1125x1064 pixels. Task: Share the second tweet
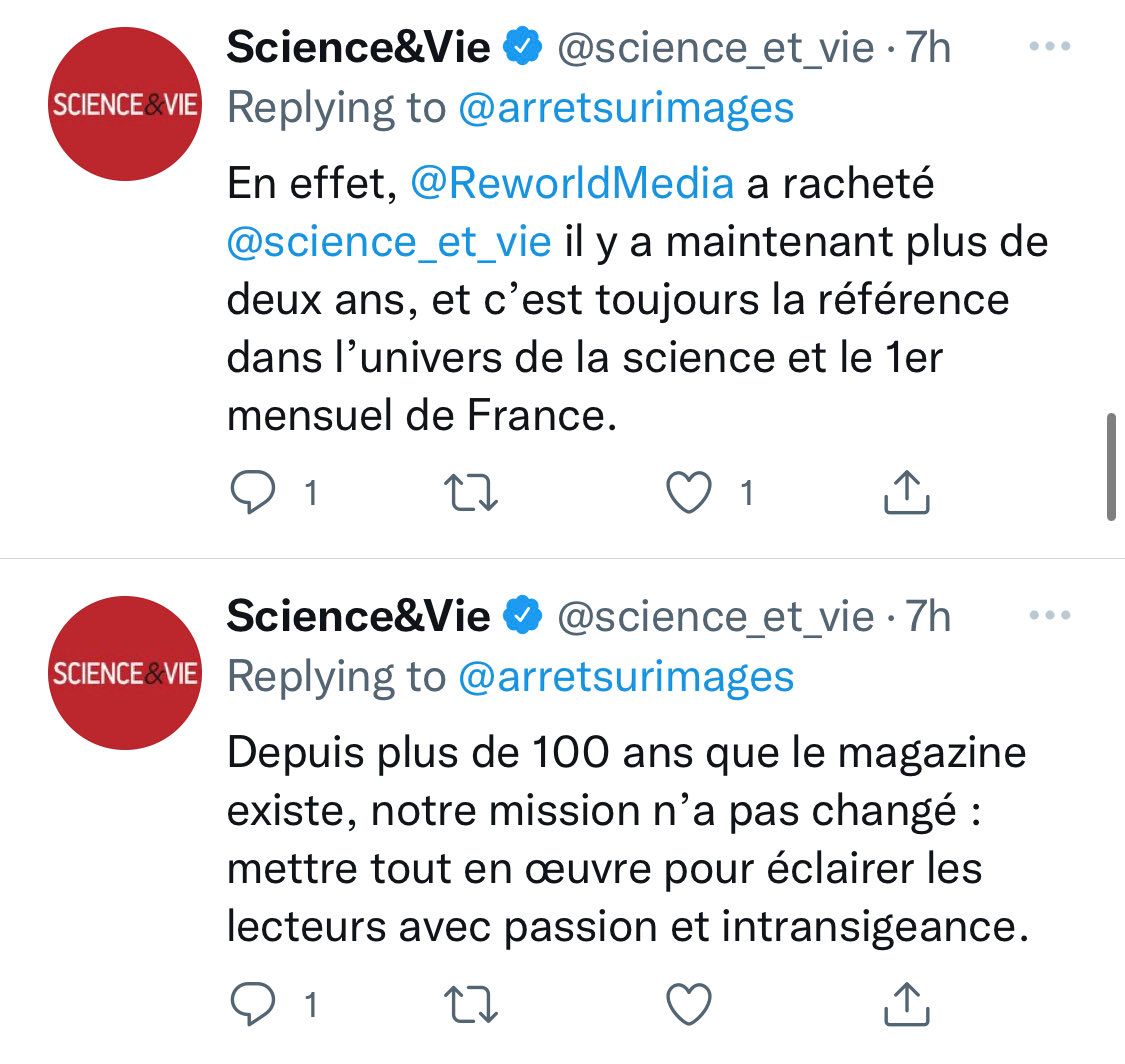tap(908, 1004)
